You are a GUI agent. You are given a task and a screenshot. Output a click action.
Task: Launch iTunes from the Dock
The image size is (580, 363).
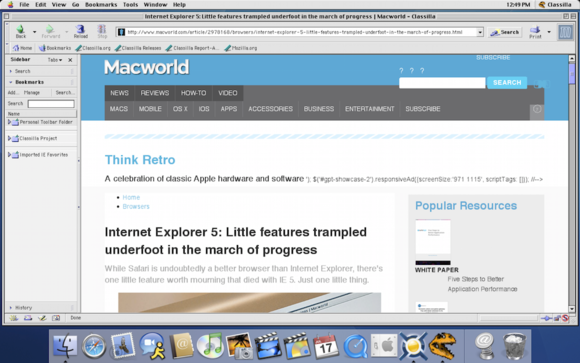pos(210,346)
